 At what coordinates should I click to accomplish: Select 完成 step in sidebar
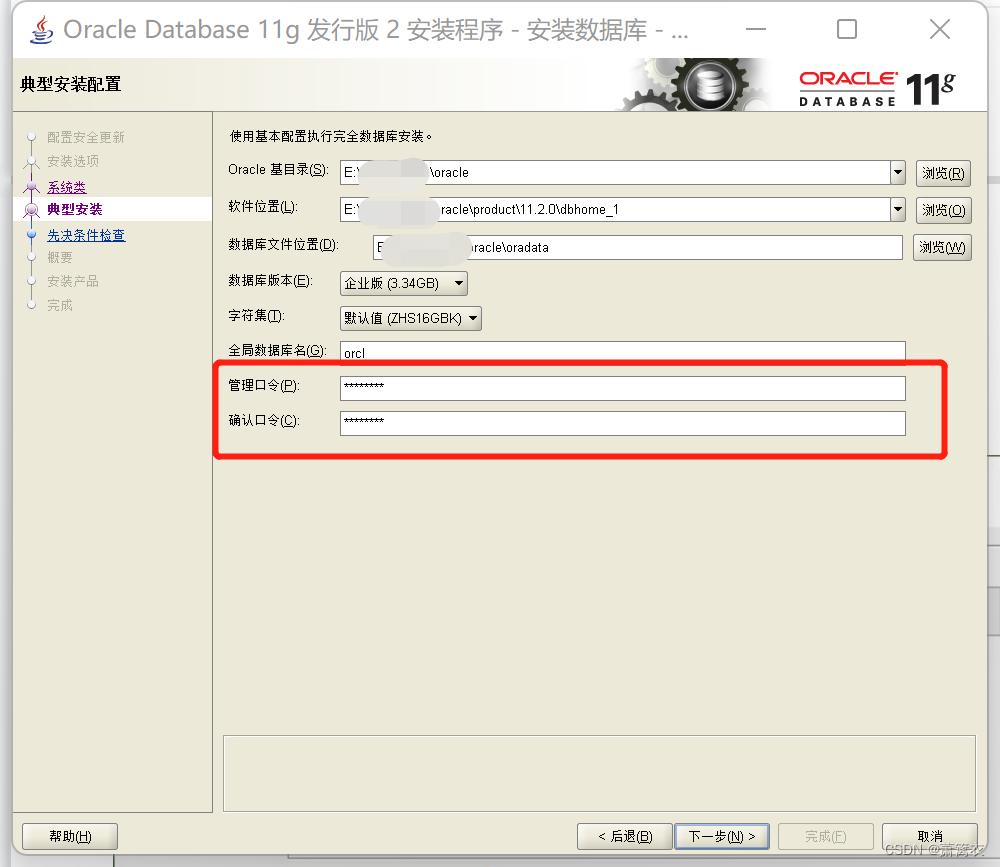coord(60,306)
